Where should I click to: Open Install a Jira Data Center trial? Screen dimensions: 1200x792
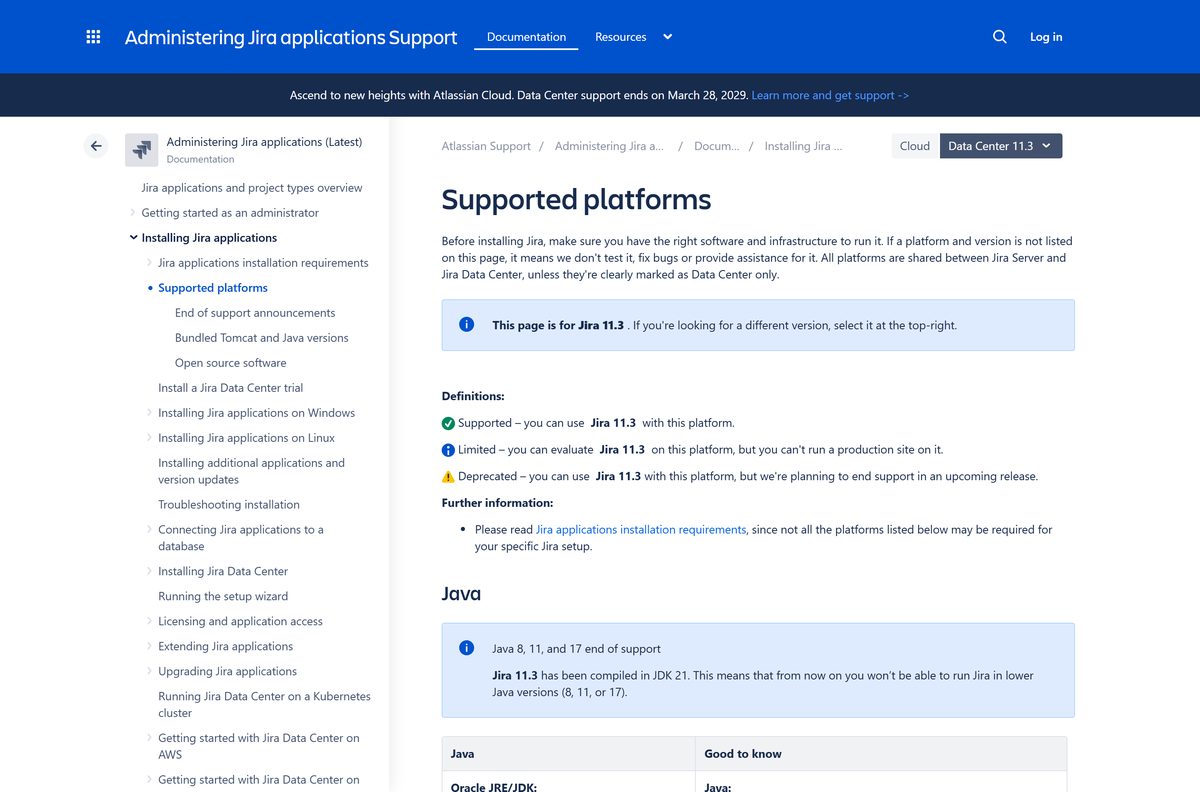[231, 388]
